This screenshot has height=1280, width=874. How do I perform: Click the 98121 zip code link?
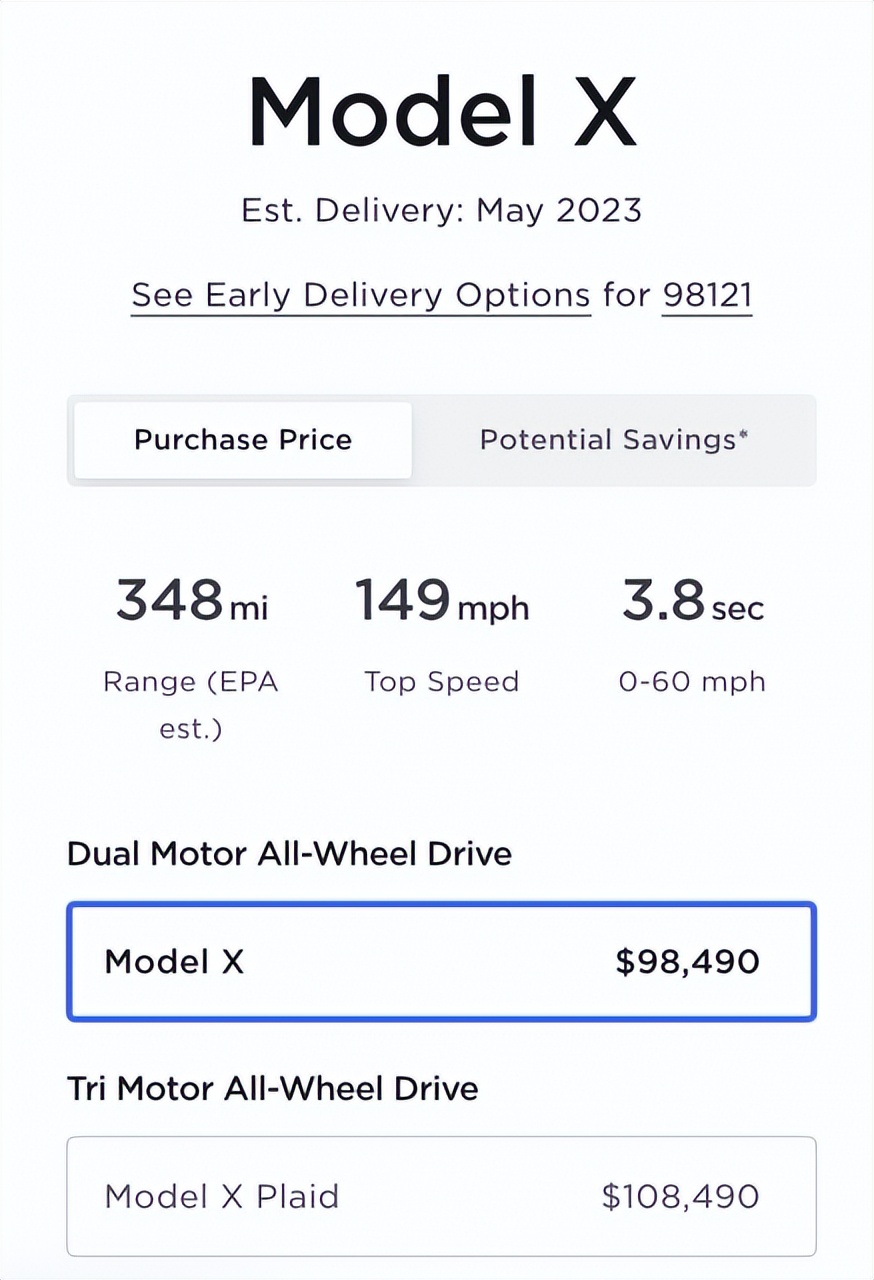(x=706, y=296)
